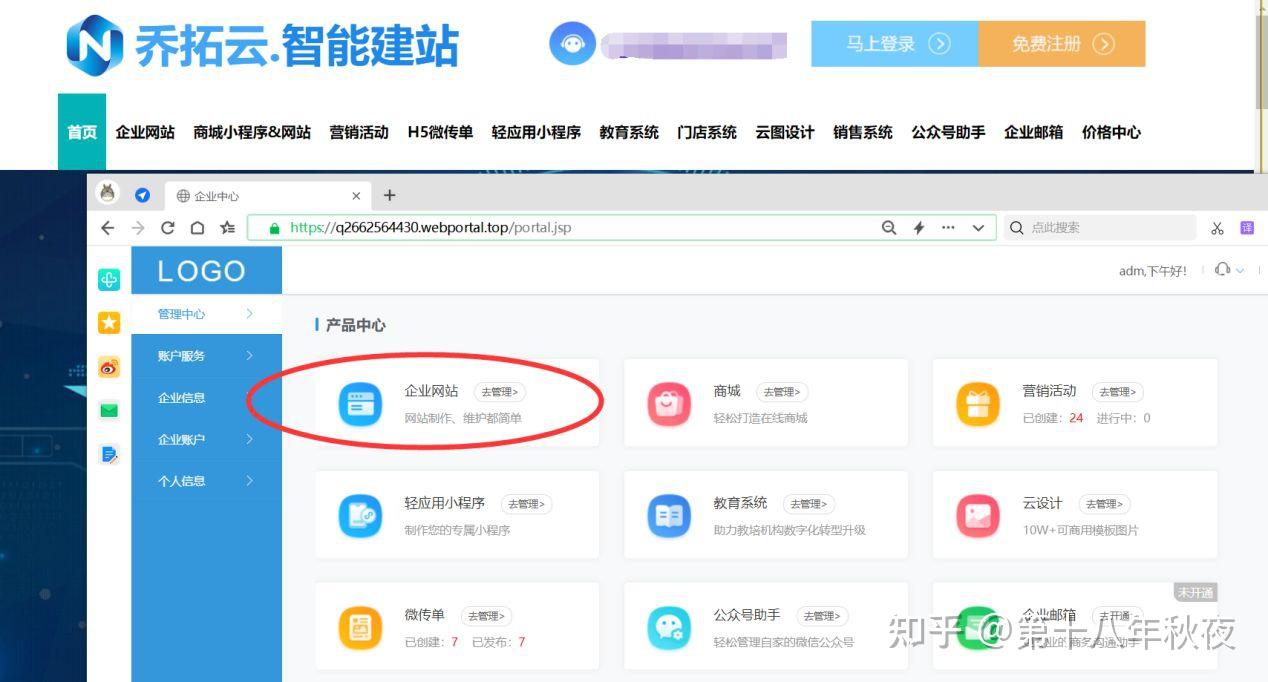Expand 企业账户 sidebar chevron
1268x682 pixels.
[249, 439]
